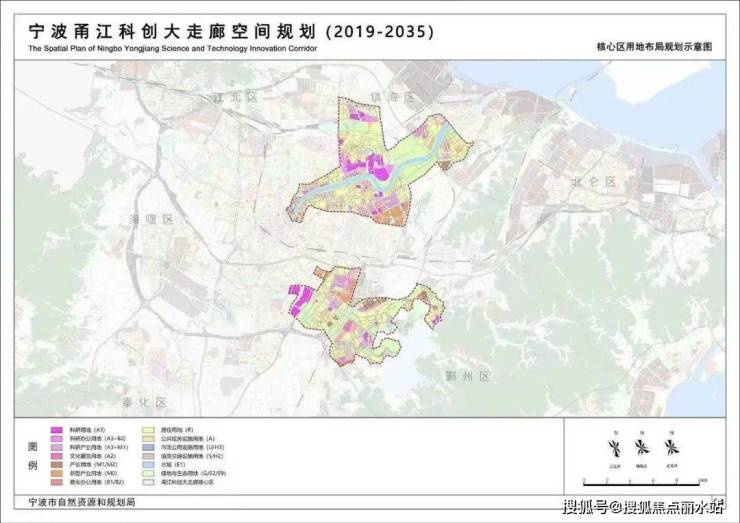
Task: Click the title 宁波甬江科创大走廊空间规划
Action: click(x=172, y=32)
